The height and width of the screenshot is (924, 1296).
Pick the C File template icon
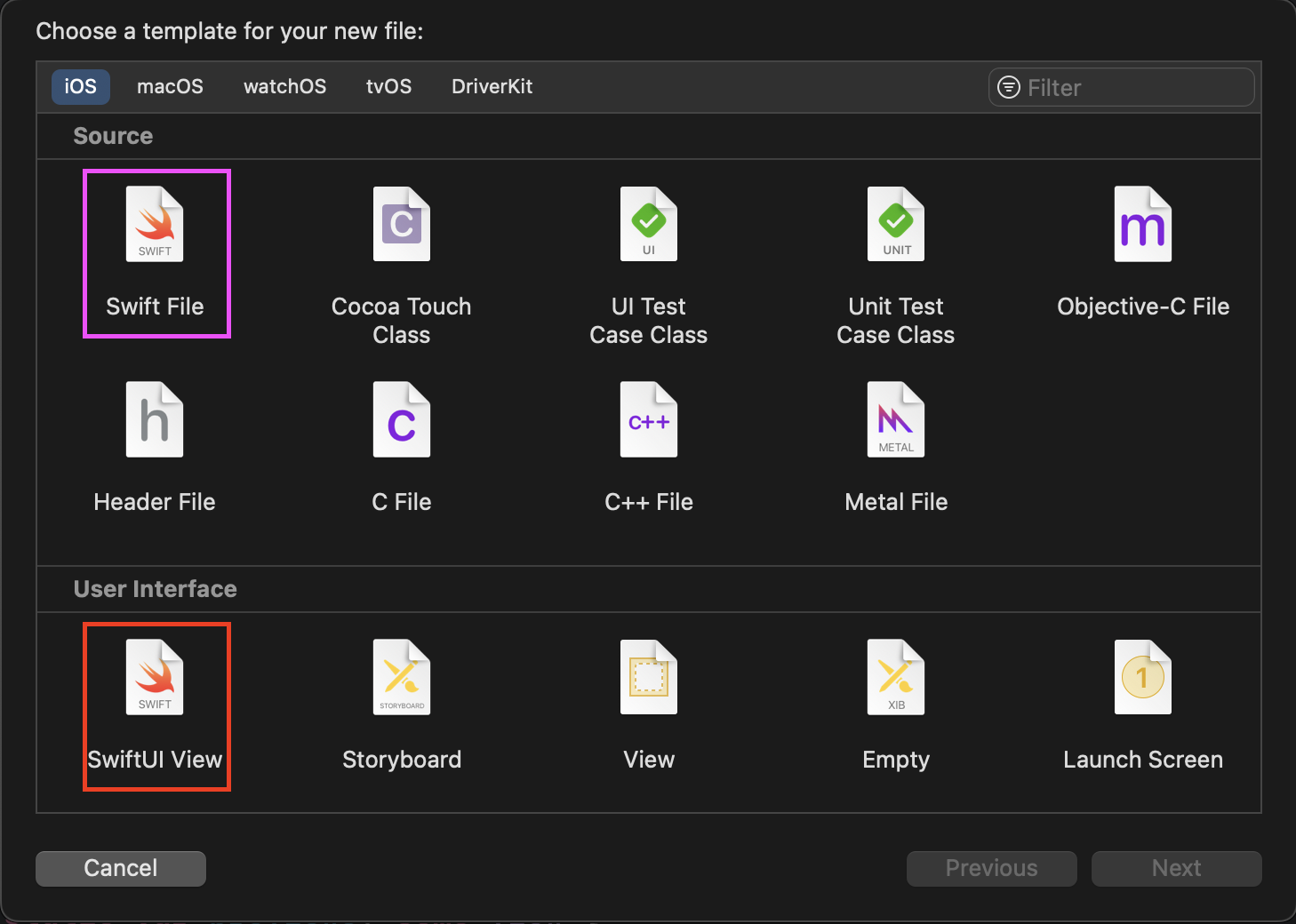tap(402, 419)
